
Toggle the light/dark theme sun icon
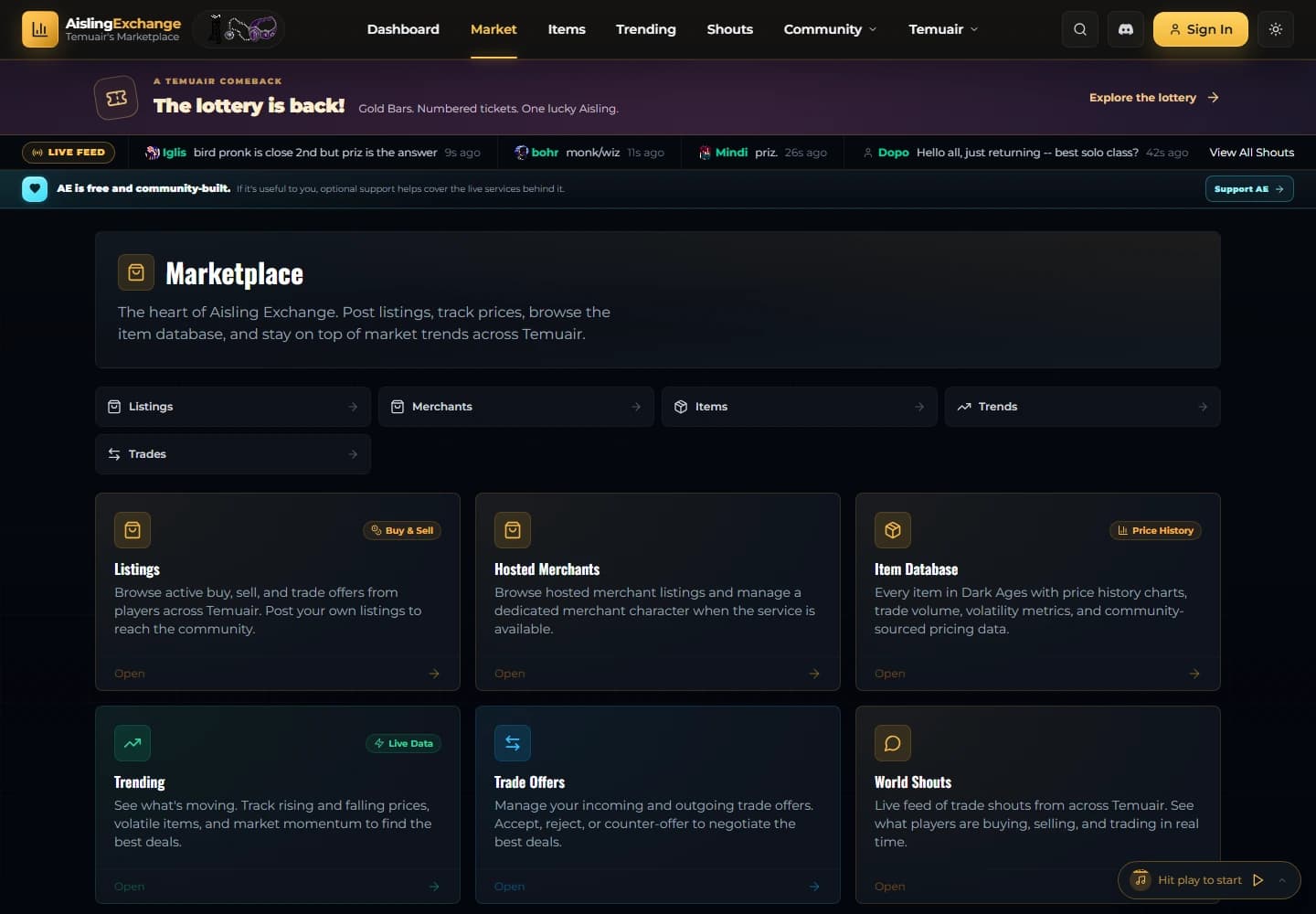point(1276,29)
